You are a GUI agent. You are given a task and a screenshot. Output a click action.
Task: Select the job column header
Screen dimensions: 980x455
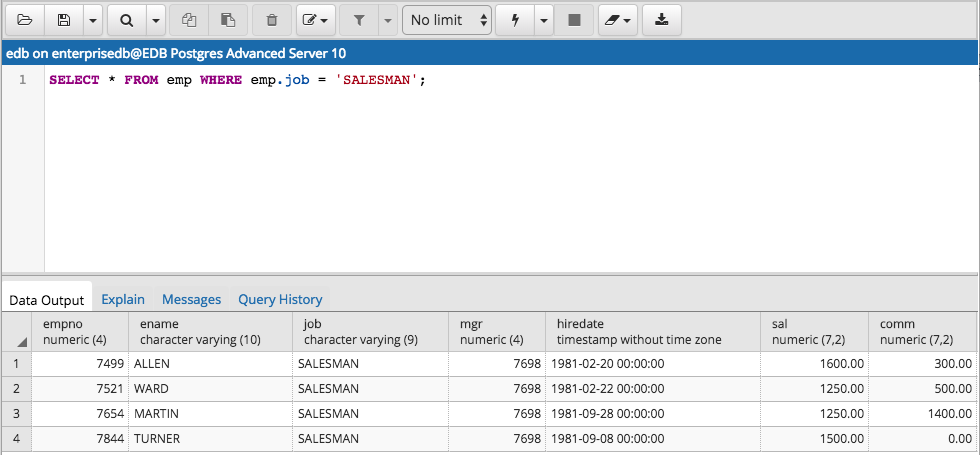371,332
